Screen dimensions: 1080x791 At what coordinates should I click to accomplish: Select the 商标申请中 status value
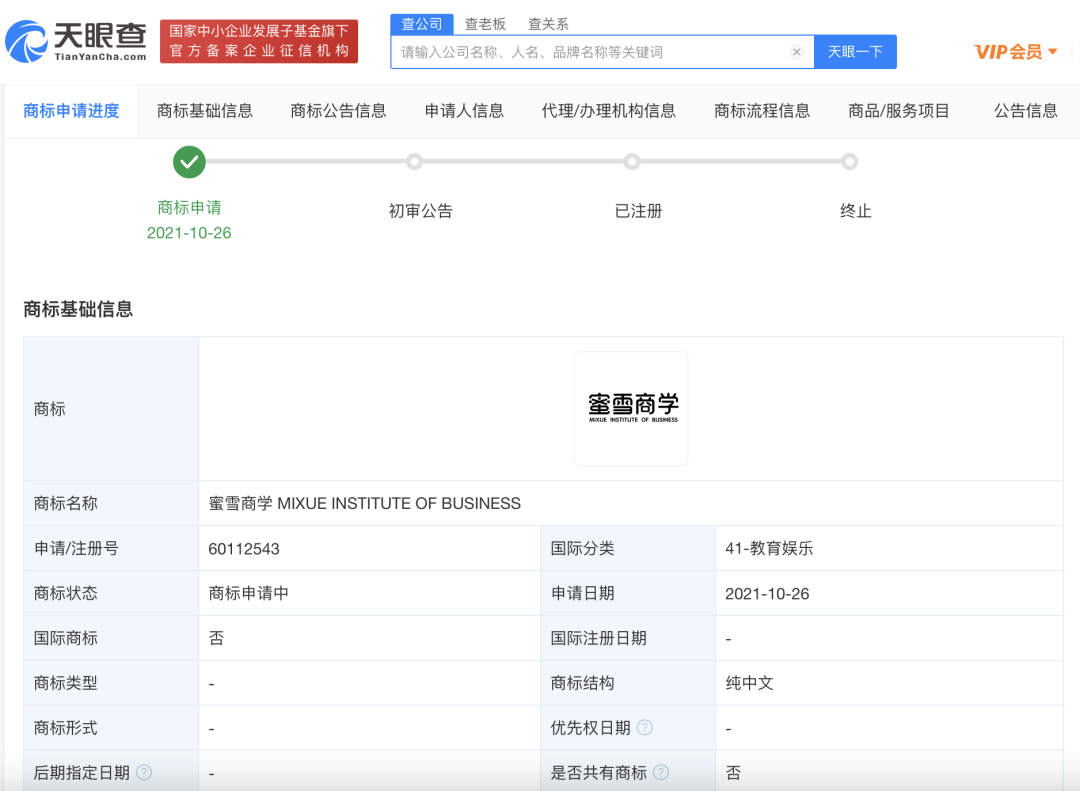tap(249, 593)
